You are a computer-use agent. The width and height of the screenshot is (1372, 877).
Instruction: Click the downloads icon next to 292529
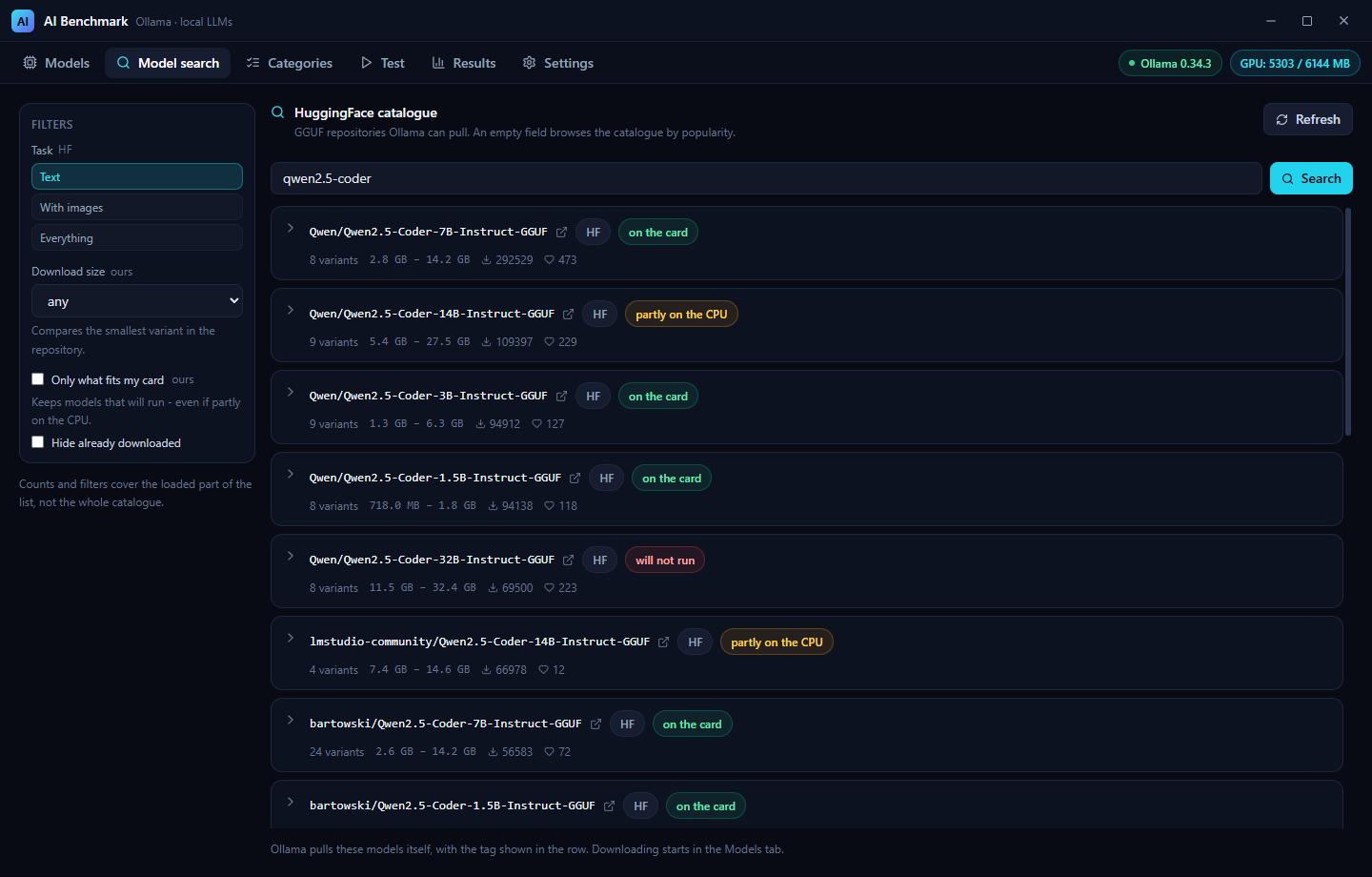coord(486,259)
